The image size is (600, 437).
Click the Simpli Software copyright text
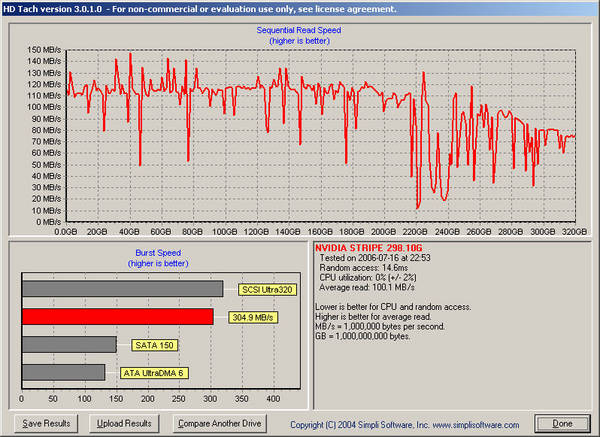405,425
